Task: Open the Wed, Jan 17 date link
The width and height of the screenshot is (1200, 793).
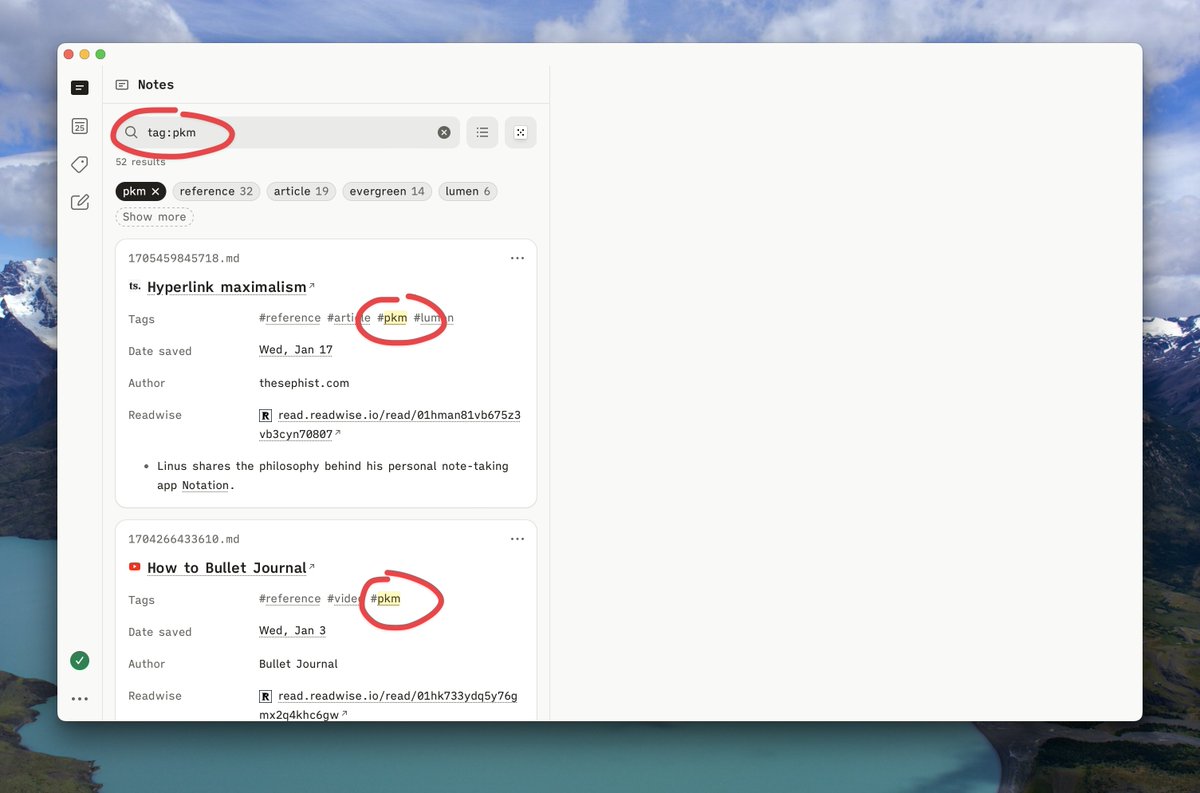Action: tap(296, 350)
